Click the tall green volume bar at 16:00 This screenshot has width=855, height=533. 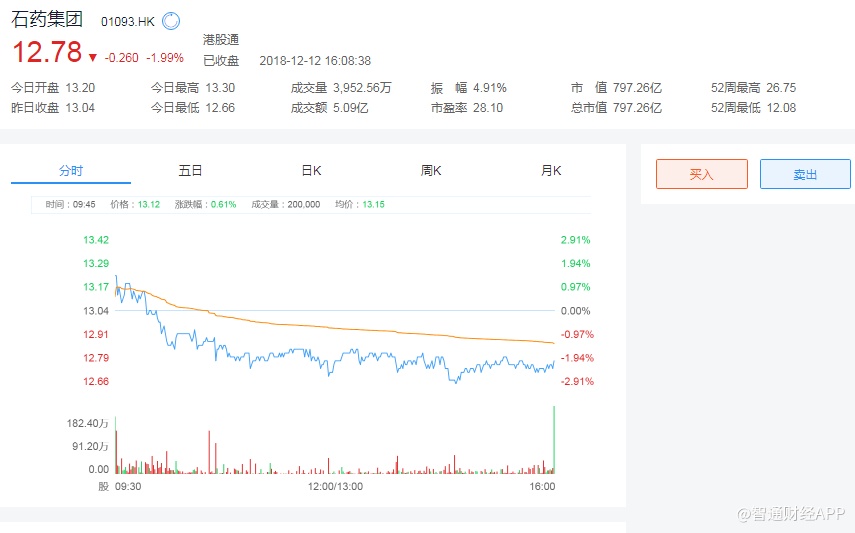coord(553,438)
